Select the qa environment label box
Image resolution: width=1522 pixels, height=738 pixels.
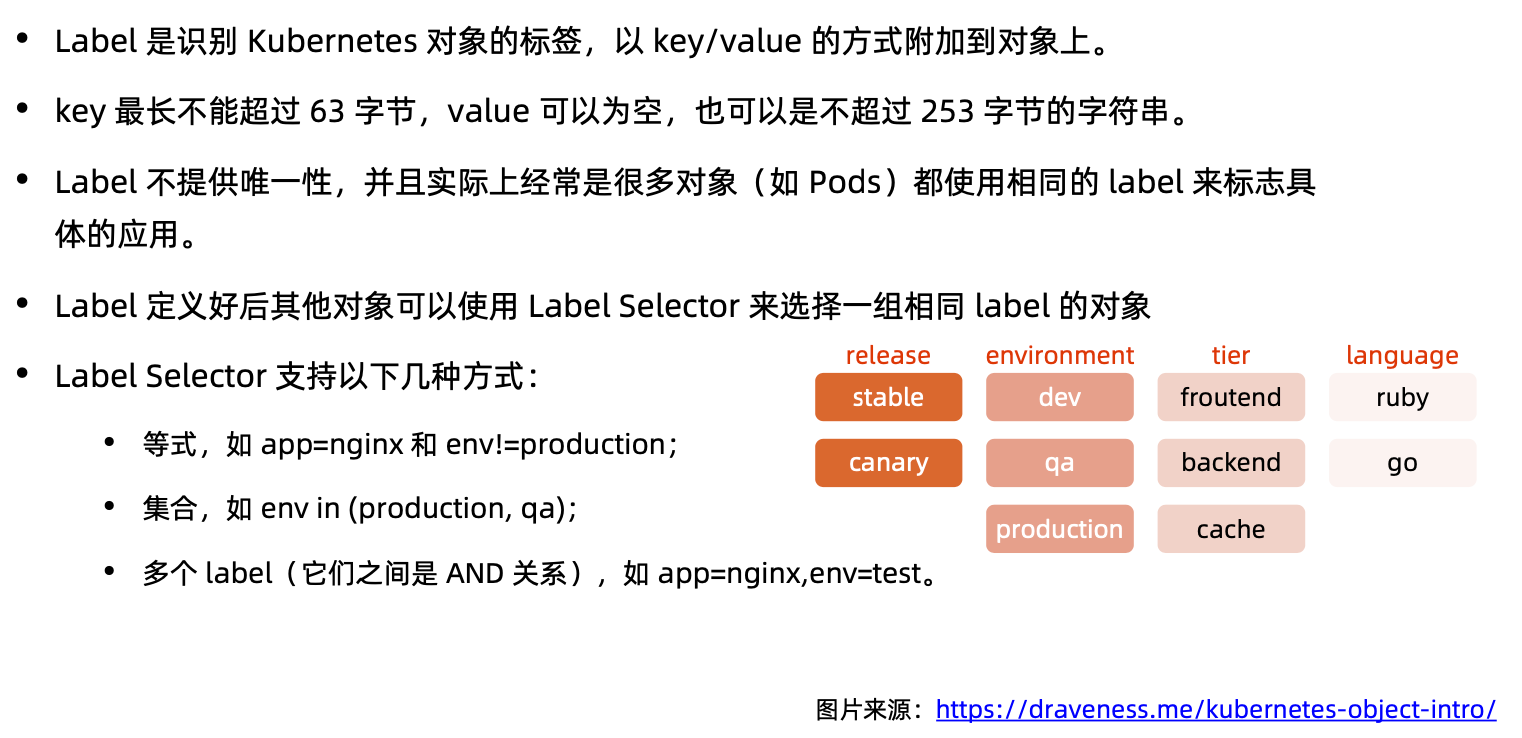(x=1059, y=463)
